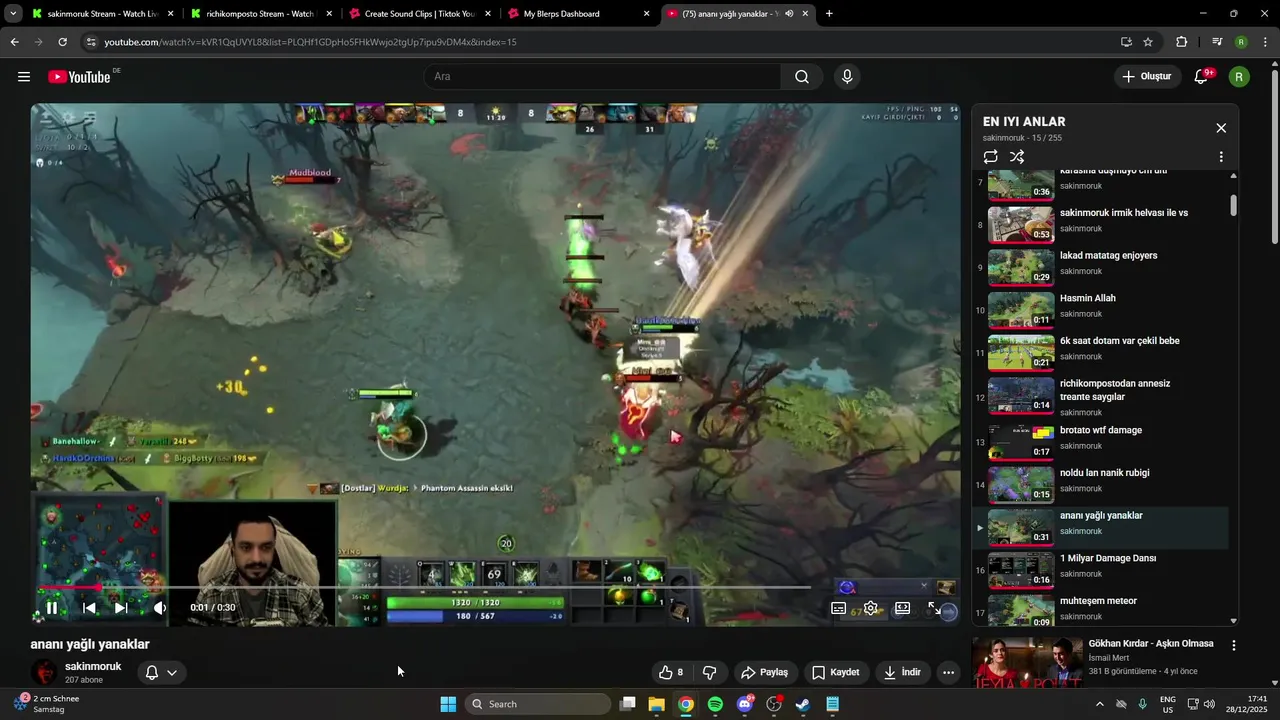The image size is (1280, 720).
Task: Save video with Kaydet button
Action: point(836,672)
